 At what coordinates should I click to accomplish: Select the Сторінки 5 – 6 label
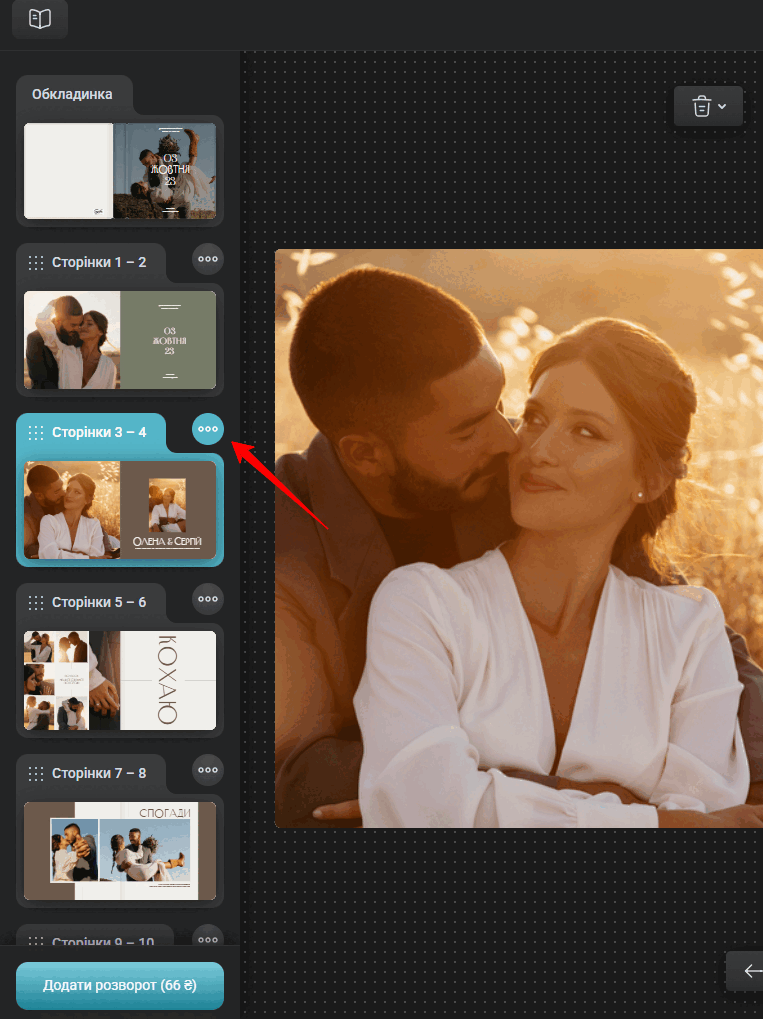coord(99,603)
